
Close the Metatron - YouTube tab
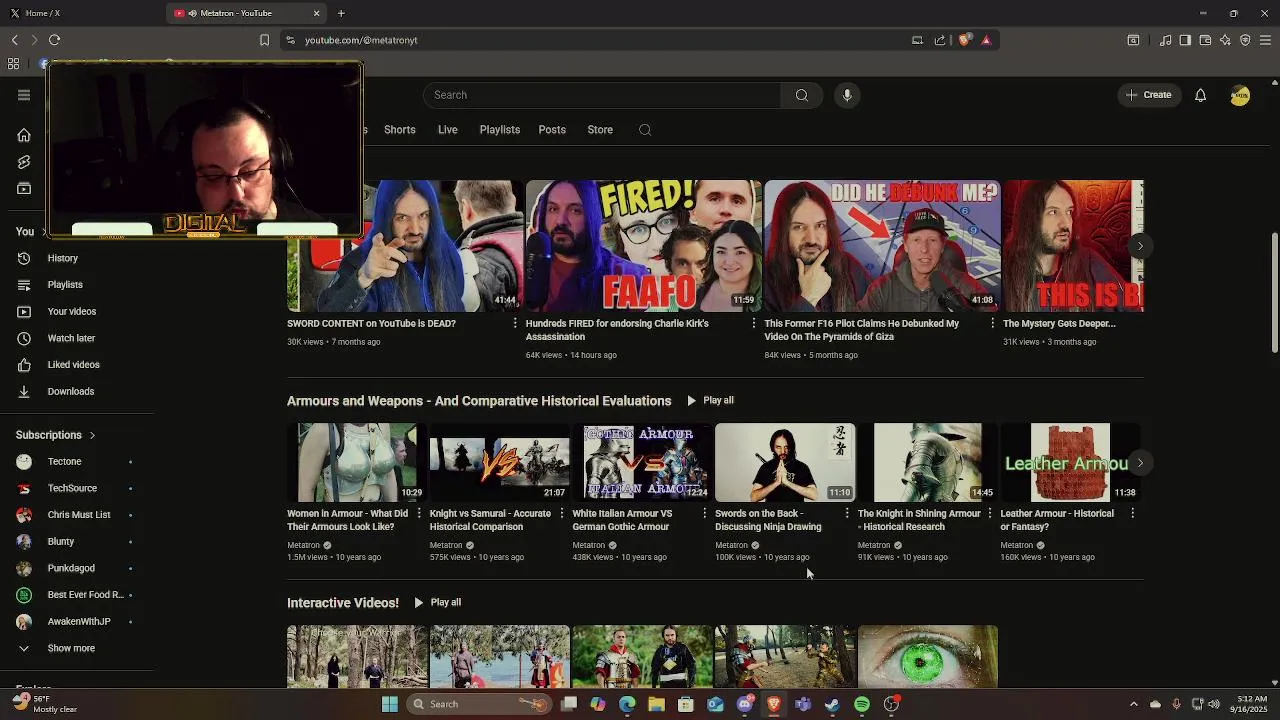(317, 13)
